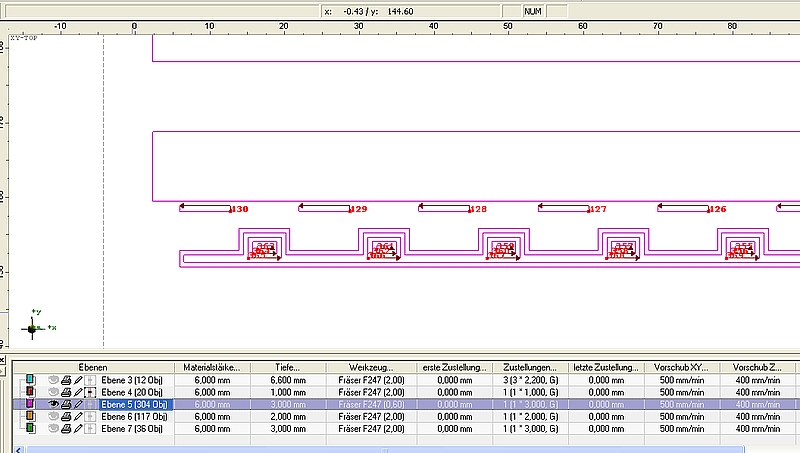Click Materialstärke 6,000 mm of Ebene 7
Image resolution: width=800 pixels, height=453 pixels.
point(212,429)
